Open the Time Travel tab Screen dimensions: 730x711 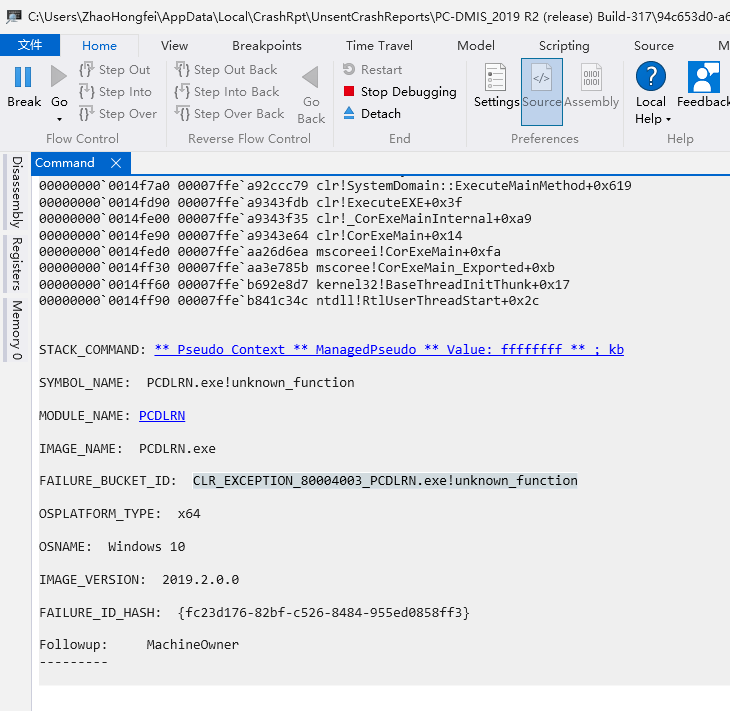380,46
